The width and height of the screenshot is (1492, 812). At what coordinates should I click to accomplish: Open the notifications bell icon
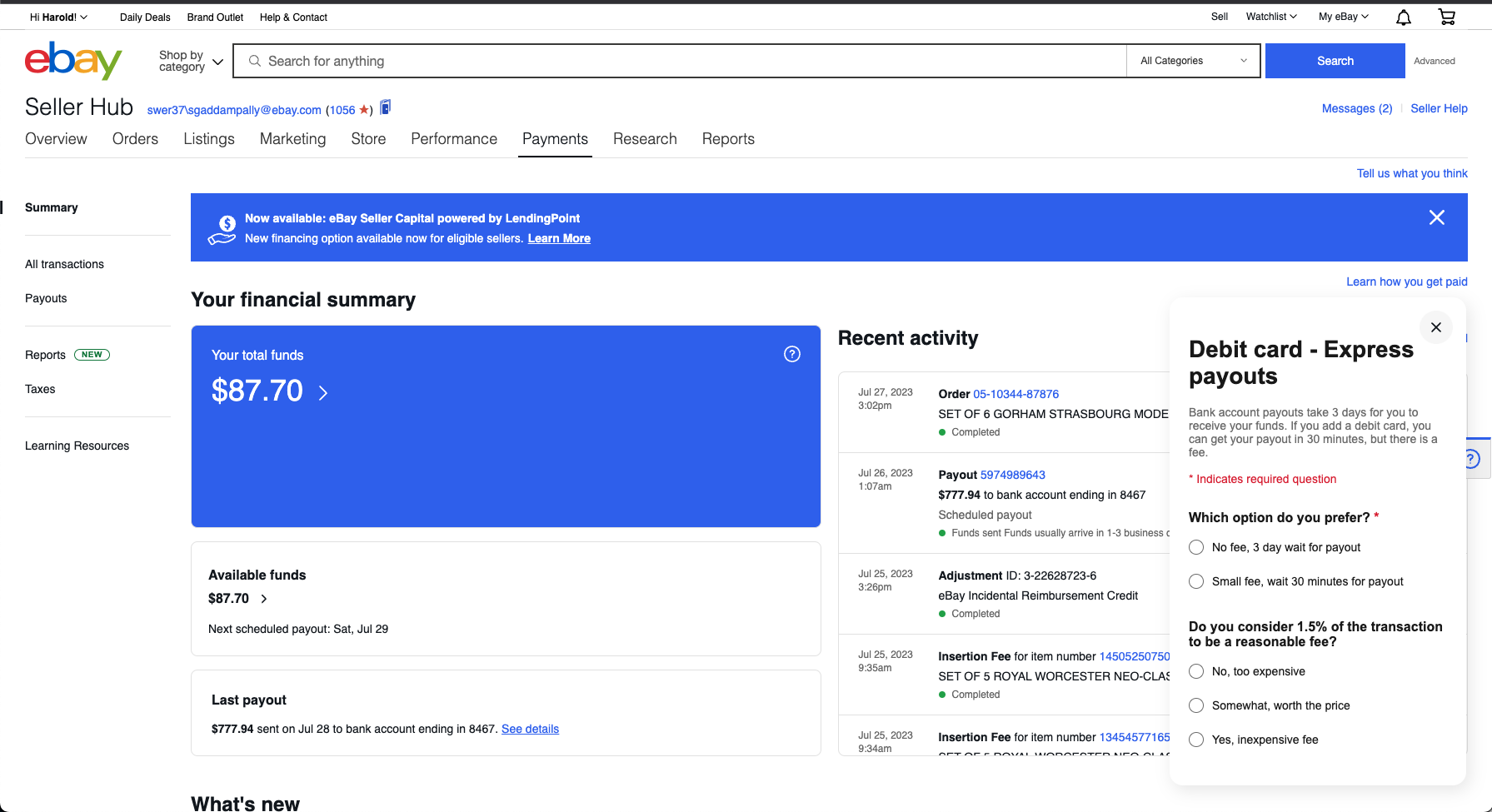[1404, 17]
